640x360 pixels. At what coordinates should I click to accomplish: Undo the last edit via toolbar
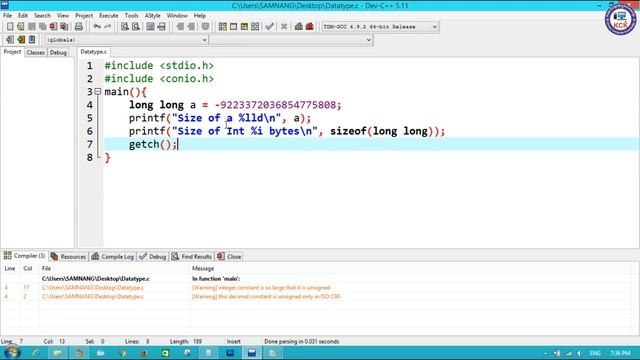(x=97, y=27)
